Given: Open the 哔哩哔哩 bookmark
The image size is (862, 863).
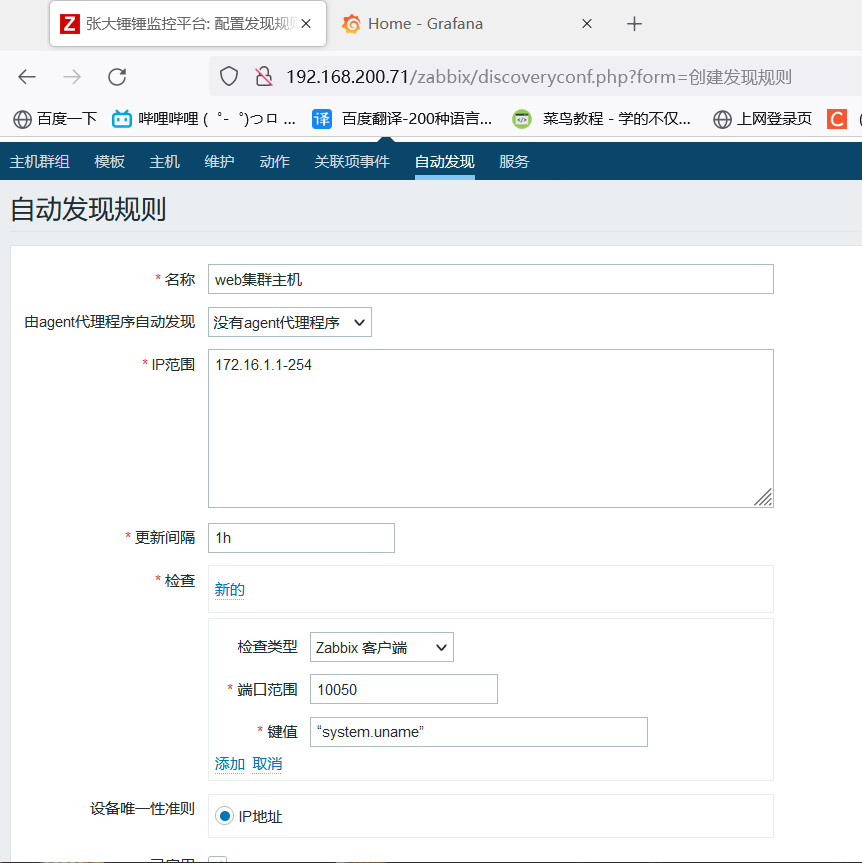Looking at the screenshot, I should pos(204,119).
